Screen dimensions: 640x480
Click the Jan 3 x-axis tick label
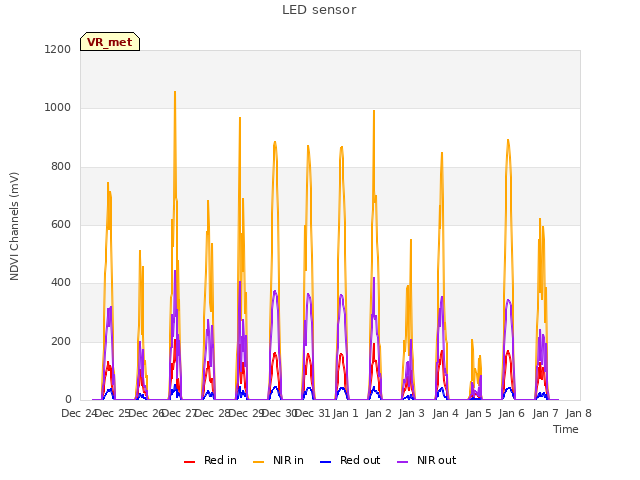pyautogui.click(x=412, y=413)
